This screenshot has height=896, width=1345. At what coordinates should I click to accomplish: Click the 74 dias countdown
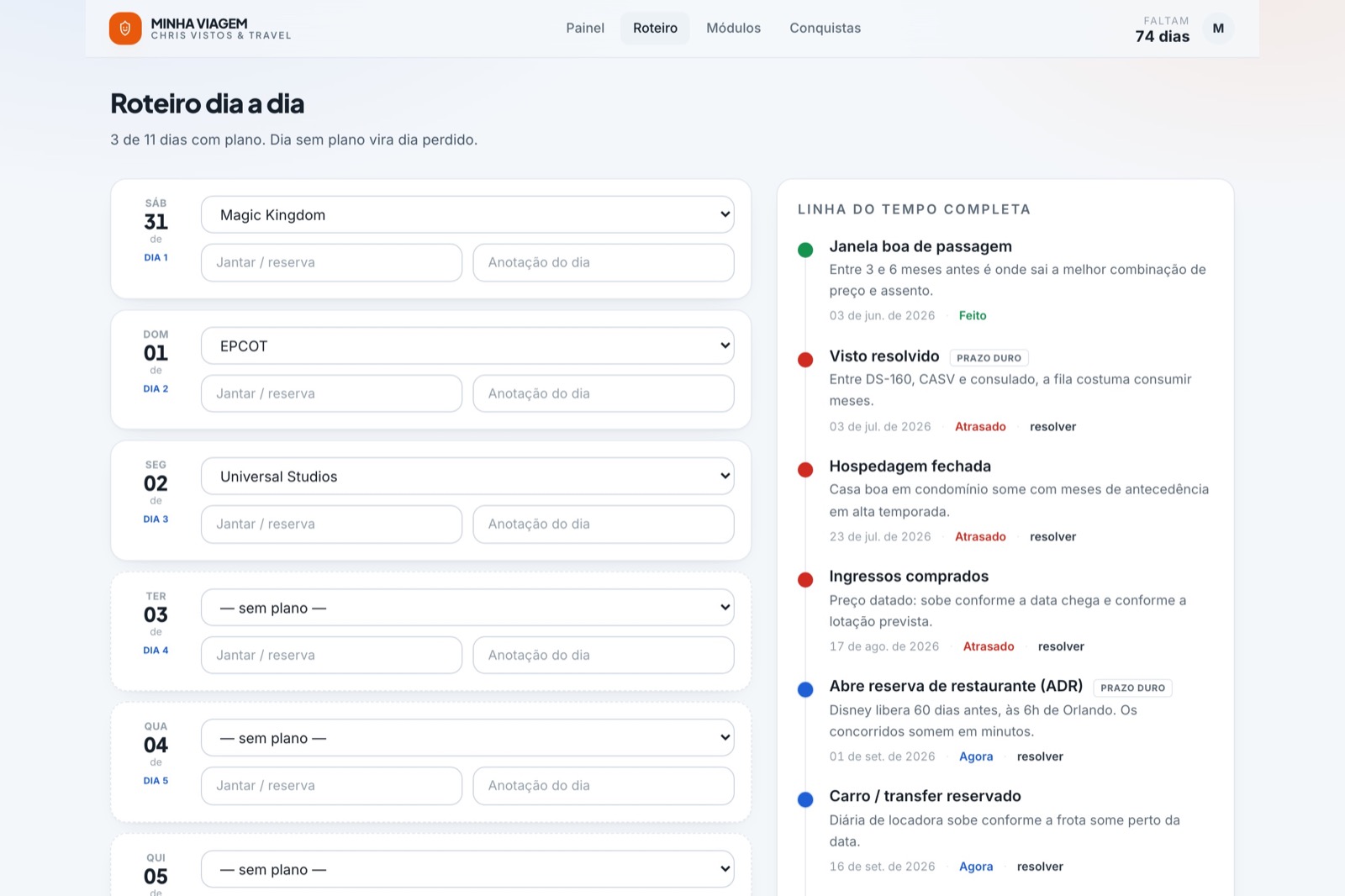coord(1163,36)
